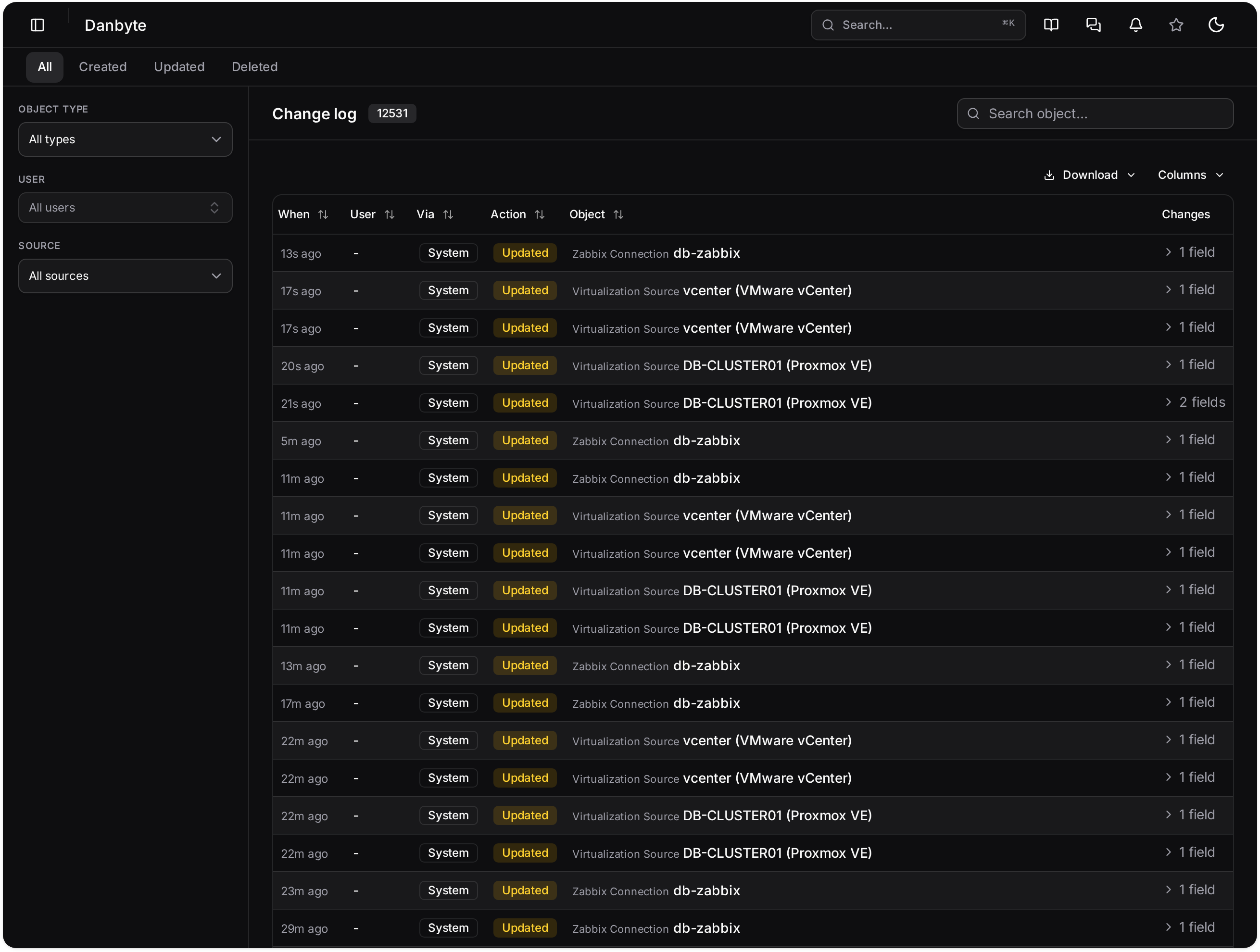Sort by the When column

pos(303,214)
